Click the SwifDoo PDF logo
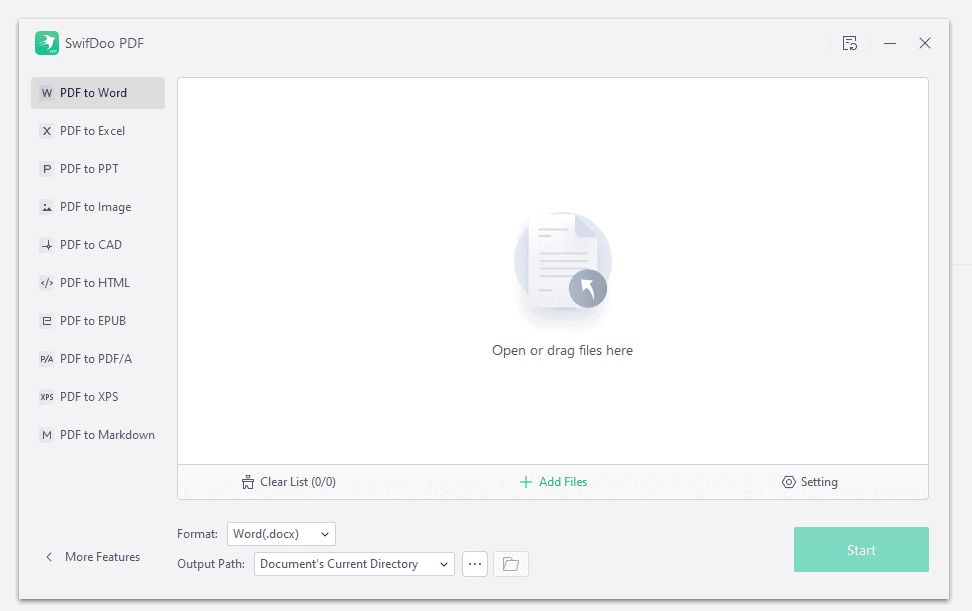Viewport: 972px width, 611px height. (47, 43)
